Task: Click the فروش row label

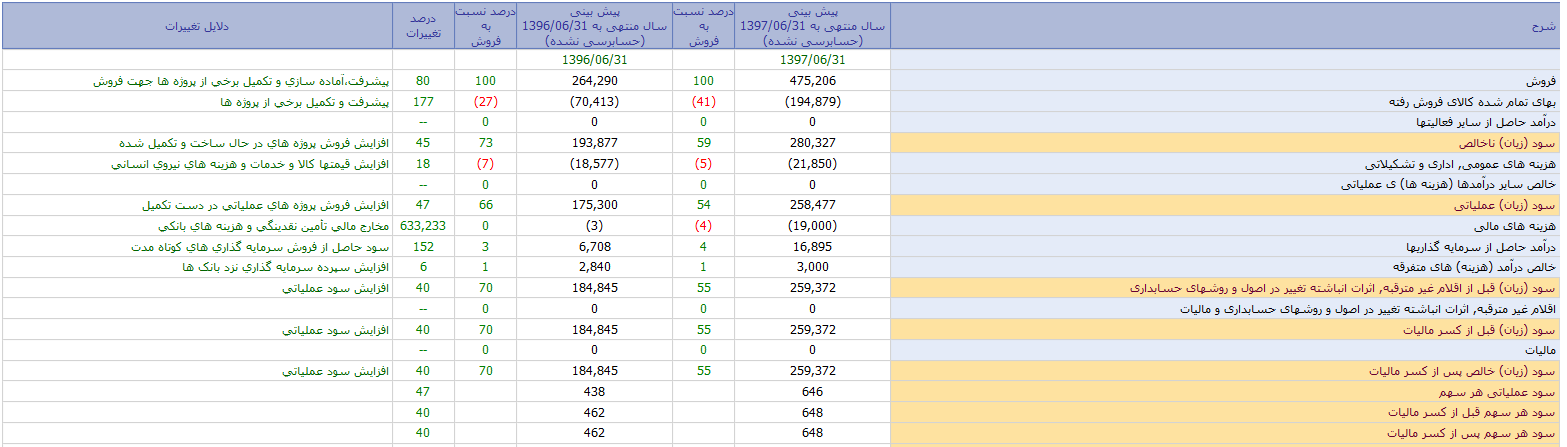Action: tap(1544, 81)
